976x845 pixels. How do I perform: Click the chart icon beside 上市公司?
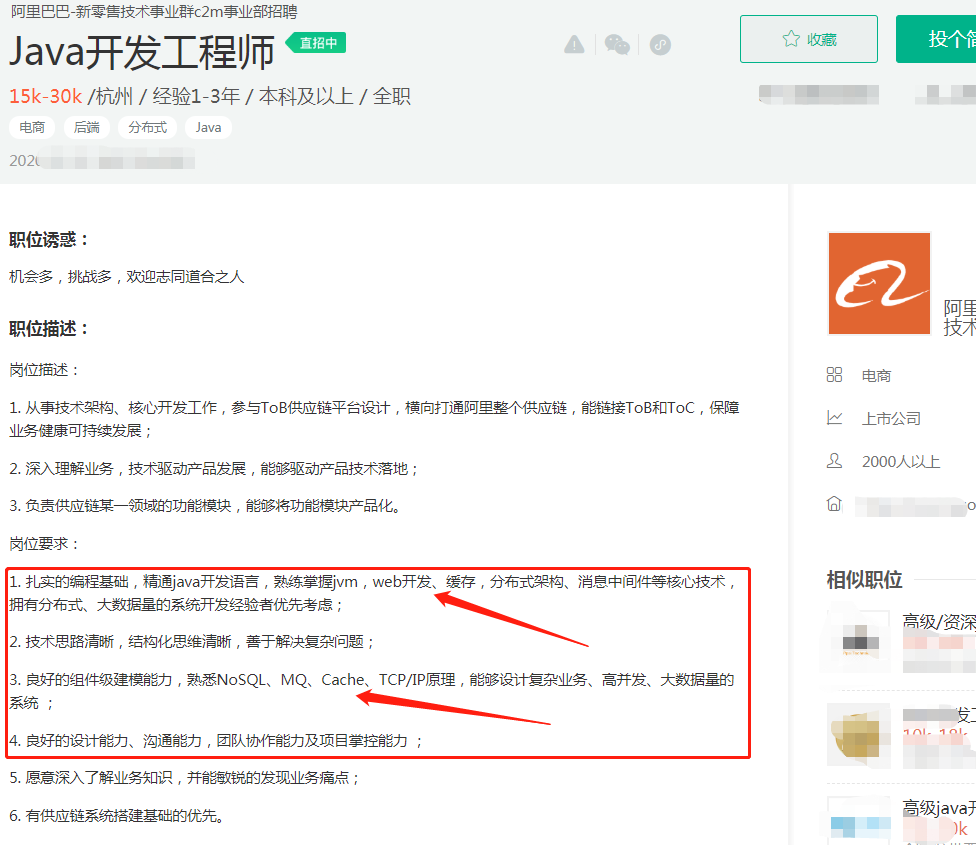835,418
